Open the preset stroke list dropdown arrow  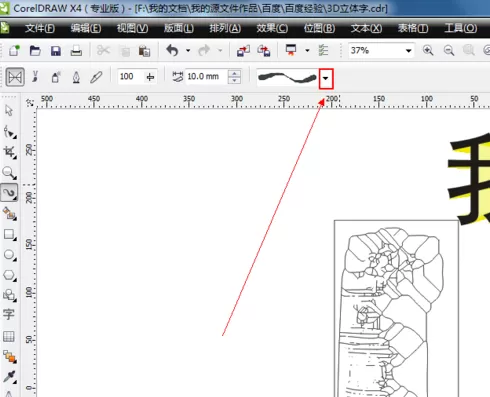coord(326,78)
